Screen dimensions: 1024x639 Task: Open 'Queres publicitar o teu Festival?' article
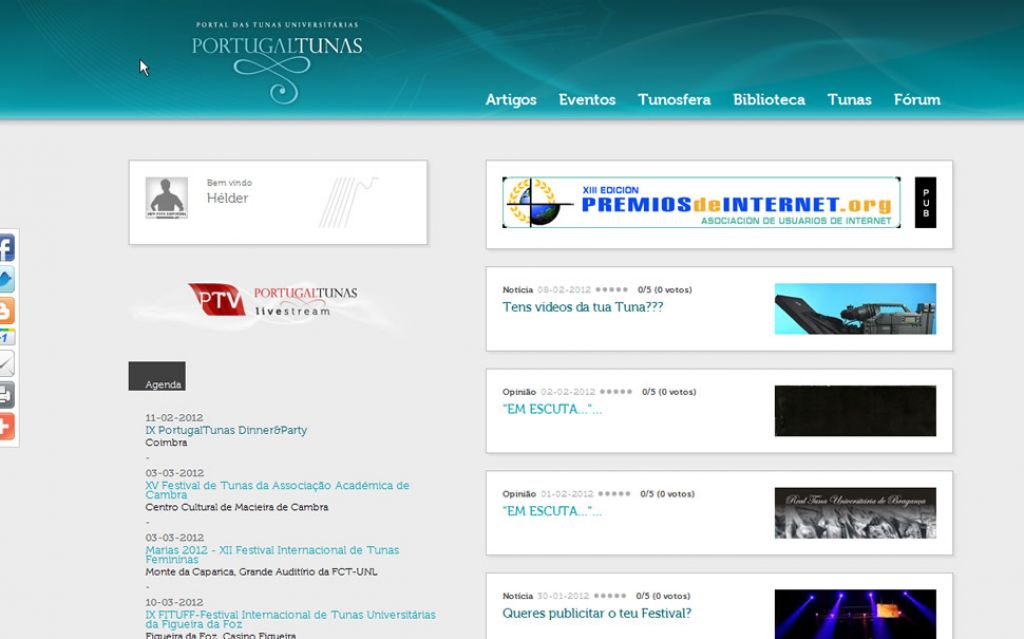[596, 613]
